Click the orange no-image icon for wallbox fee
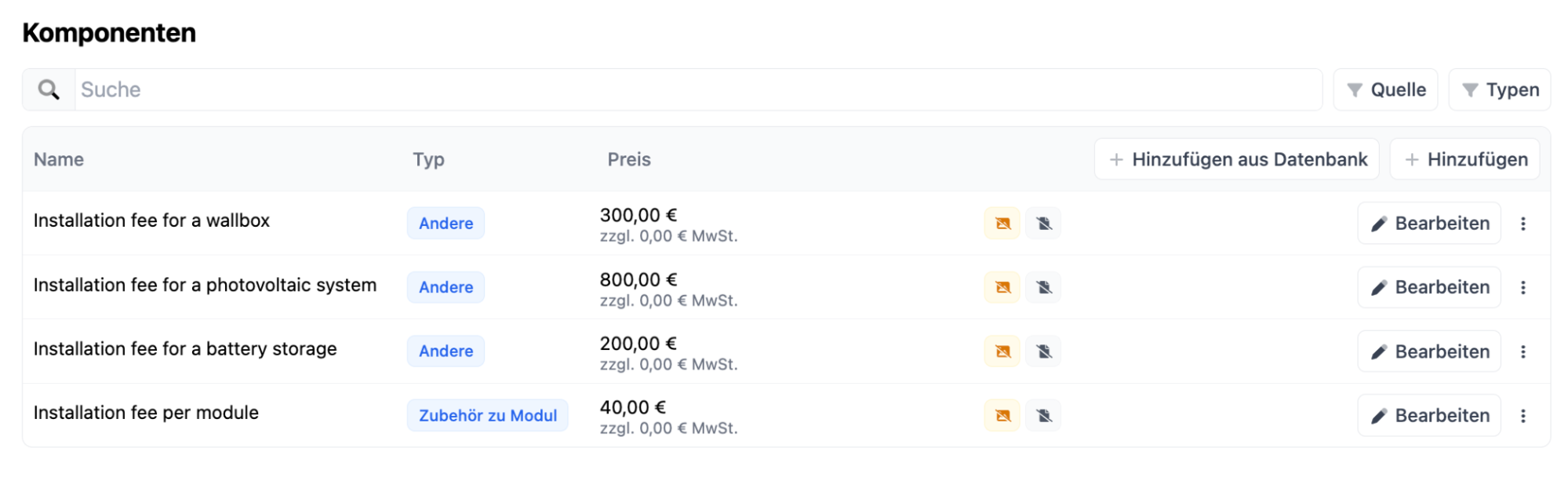The width and height of the screenshot is (1568, 492). pos(1002,224)
